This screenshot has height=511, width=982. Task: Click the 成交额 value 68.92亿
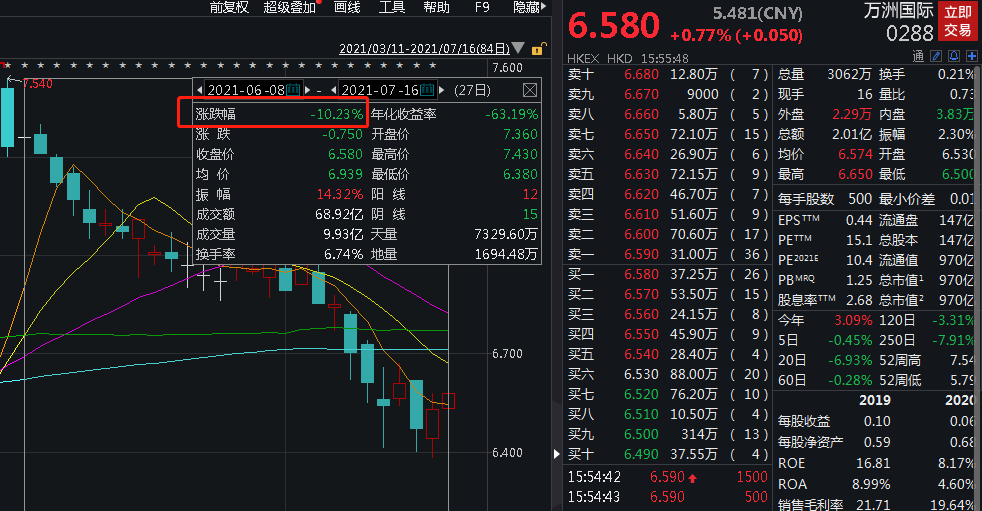click(339, 214)
